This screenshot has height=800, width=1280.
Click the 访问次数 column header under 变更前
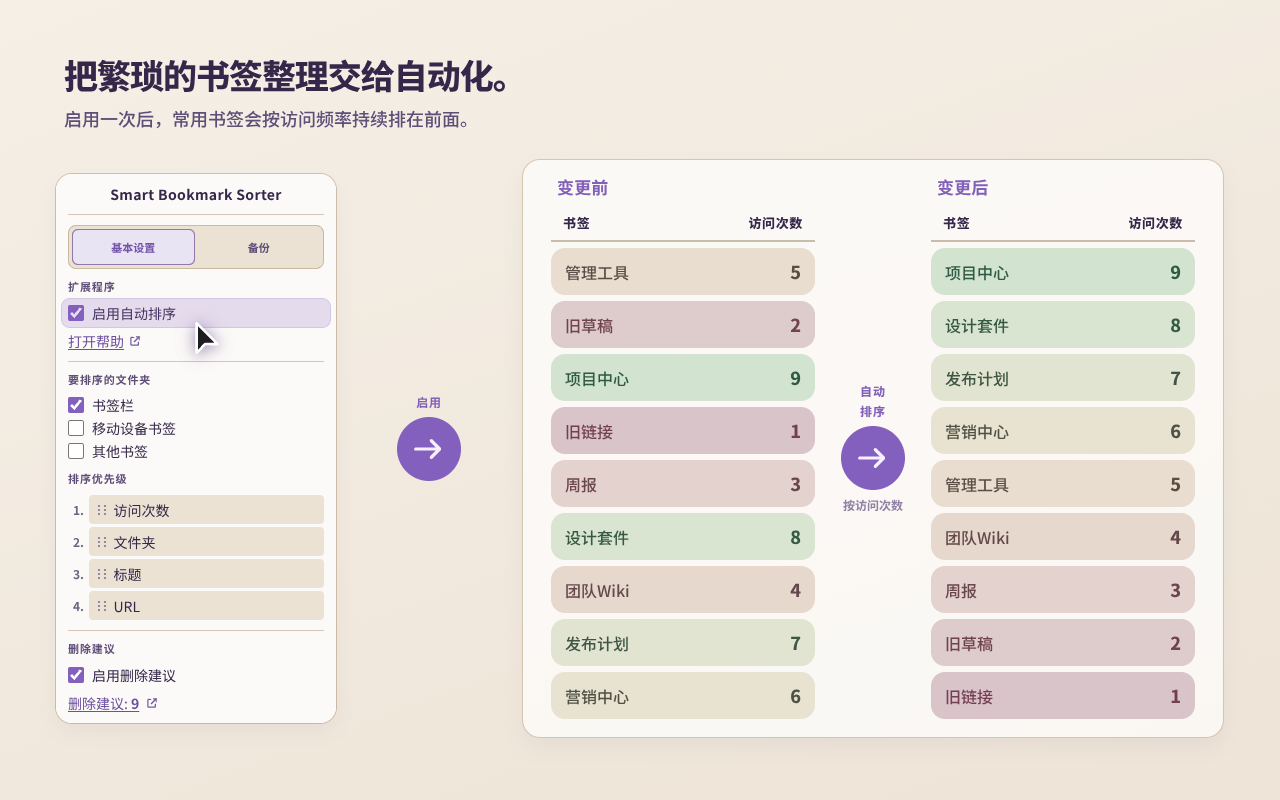775,223
